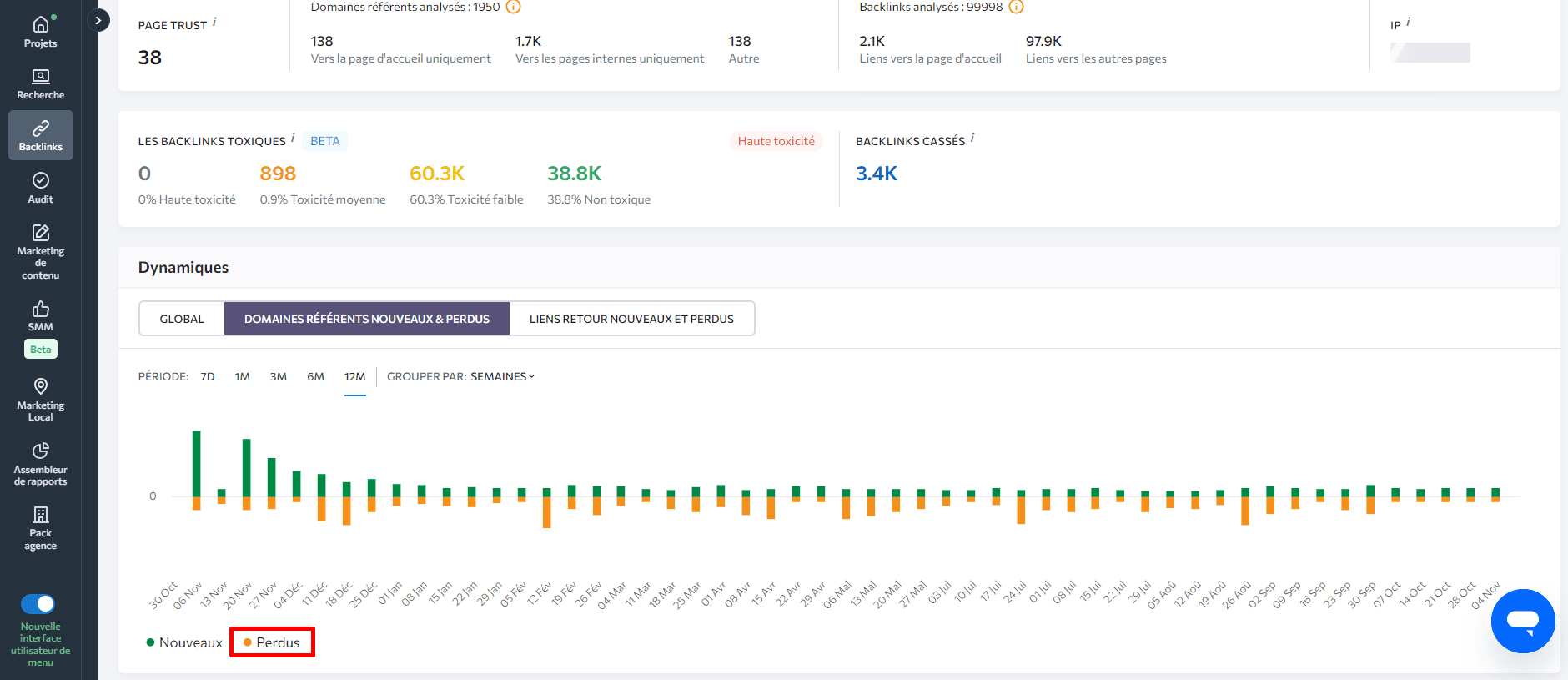Click the 38.8K non toxic value

574,174
